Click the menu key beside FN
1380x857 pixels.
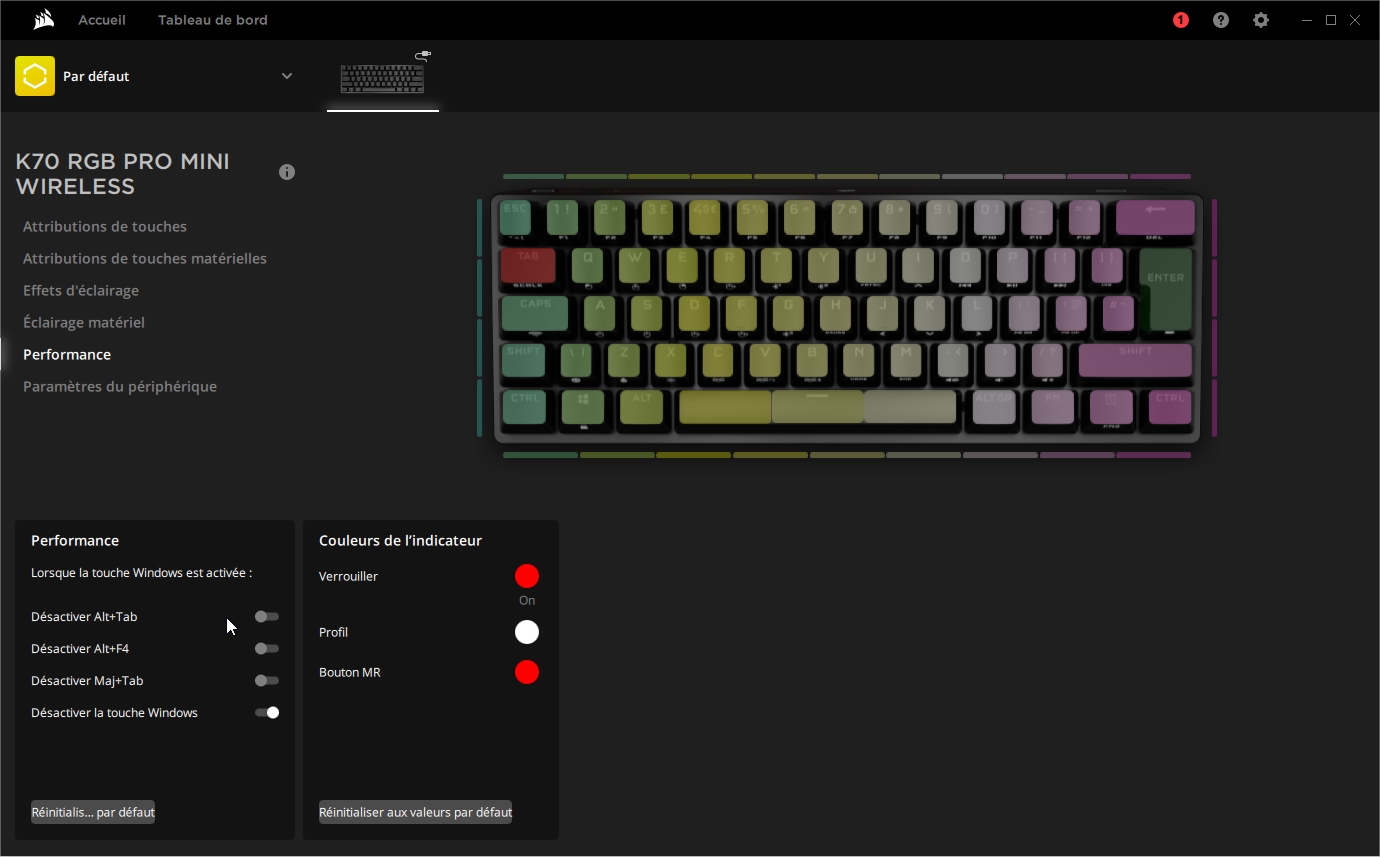point(1110,407)
